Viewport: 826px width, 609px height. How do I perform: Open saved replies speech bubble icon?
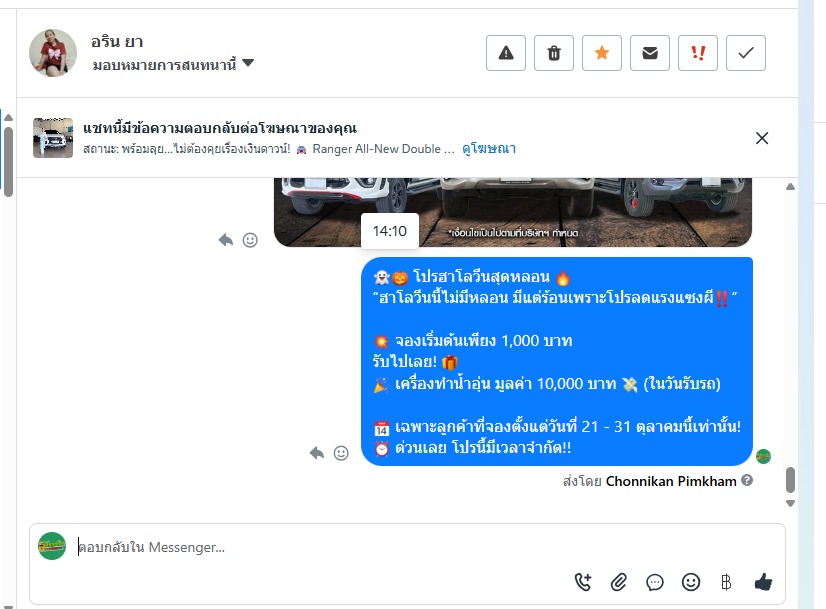pos(655,582)
